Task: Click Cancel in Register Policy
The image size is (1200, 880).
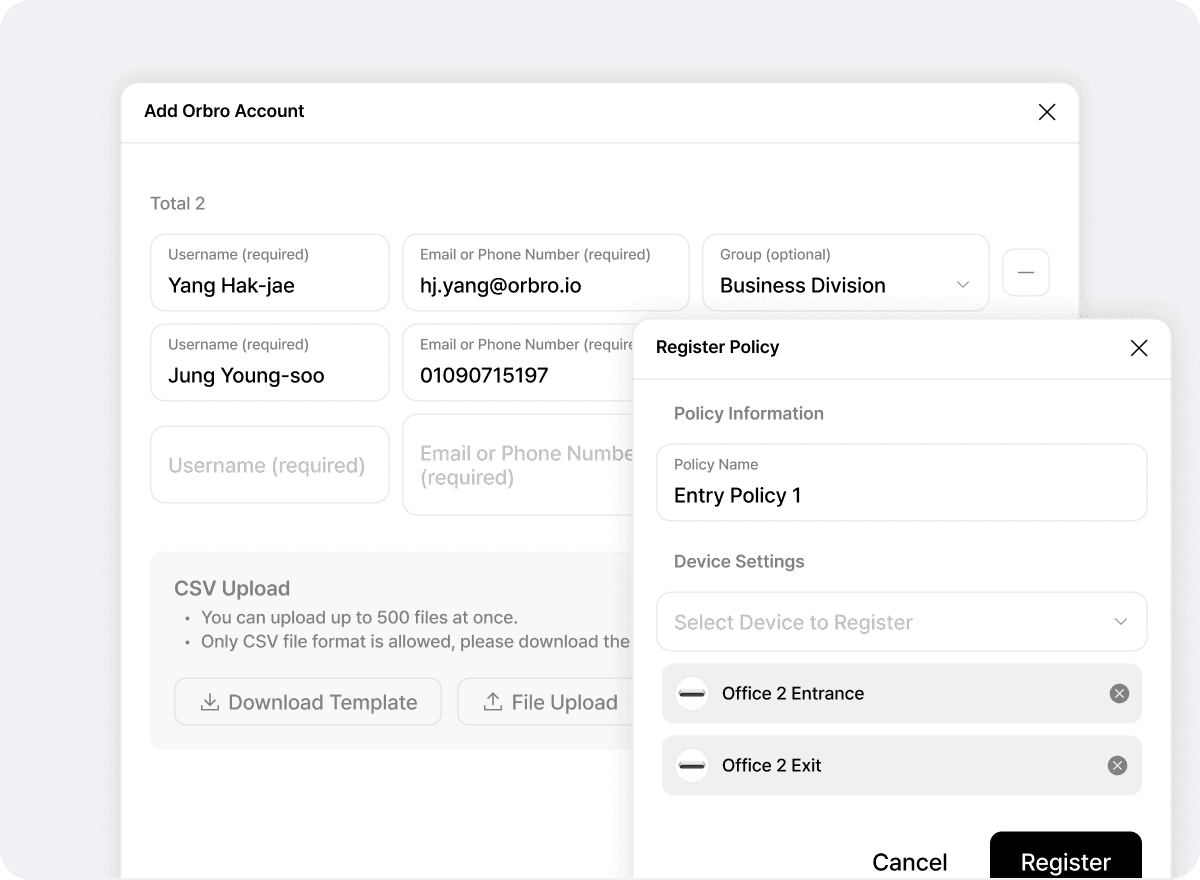Action: [909, 861]
